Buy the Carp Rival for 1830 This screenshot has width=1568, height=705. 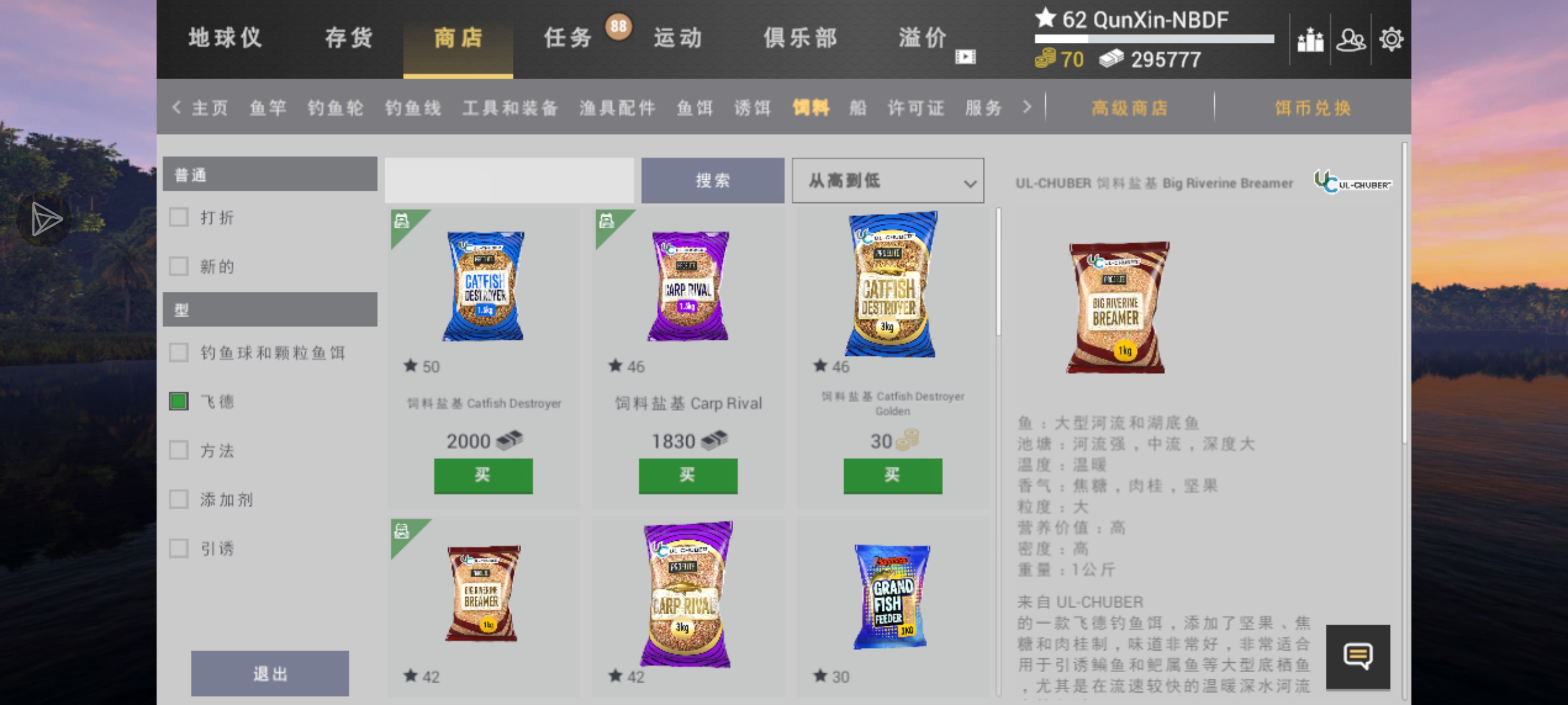click(x=688, y=476)
